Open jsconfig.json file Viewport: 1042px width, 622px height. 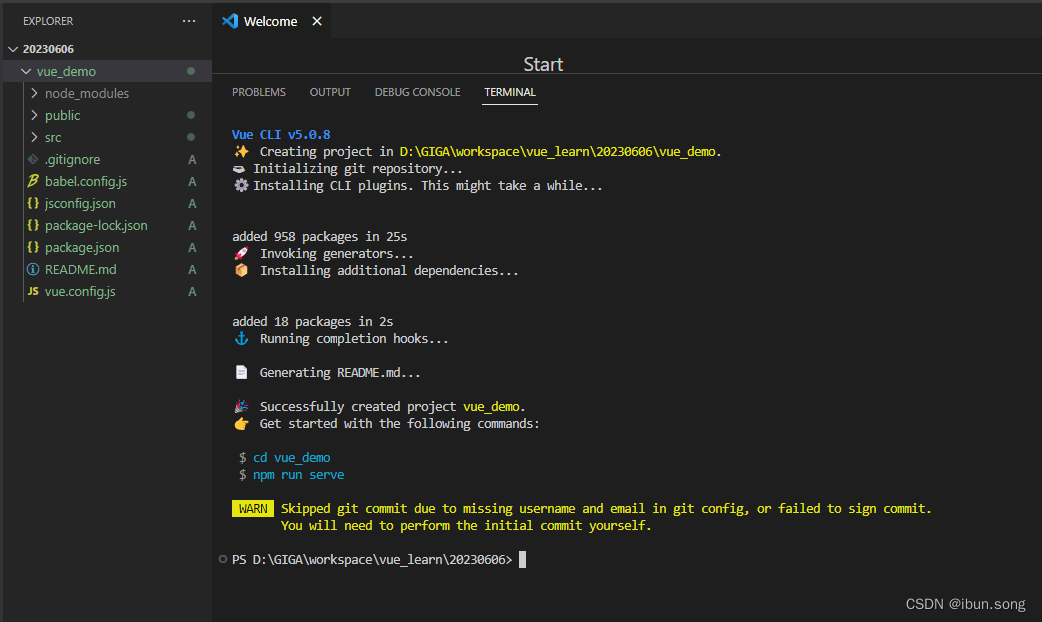(x=80, y=203)
